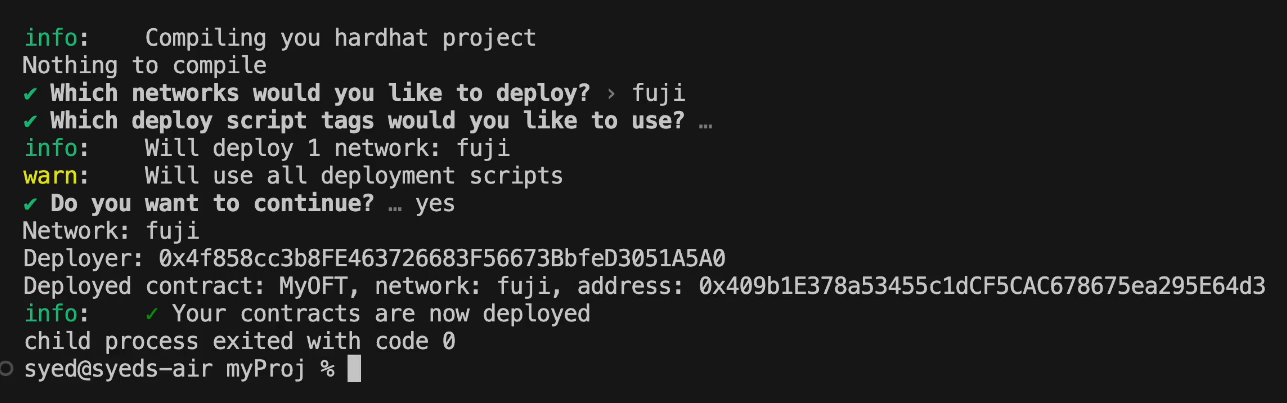Click the green checkmark beside the networks prompt

30,94
